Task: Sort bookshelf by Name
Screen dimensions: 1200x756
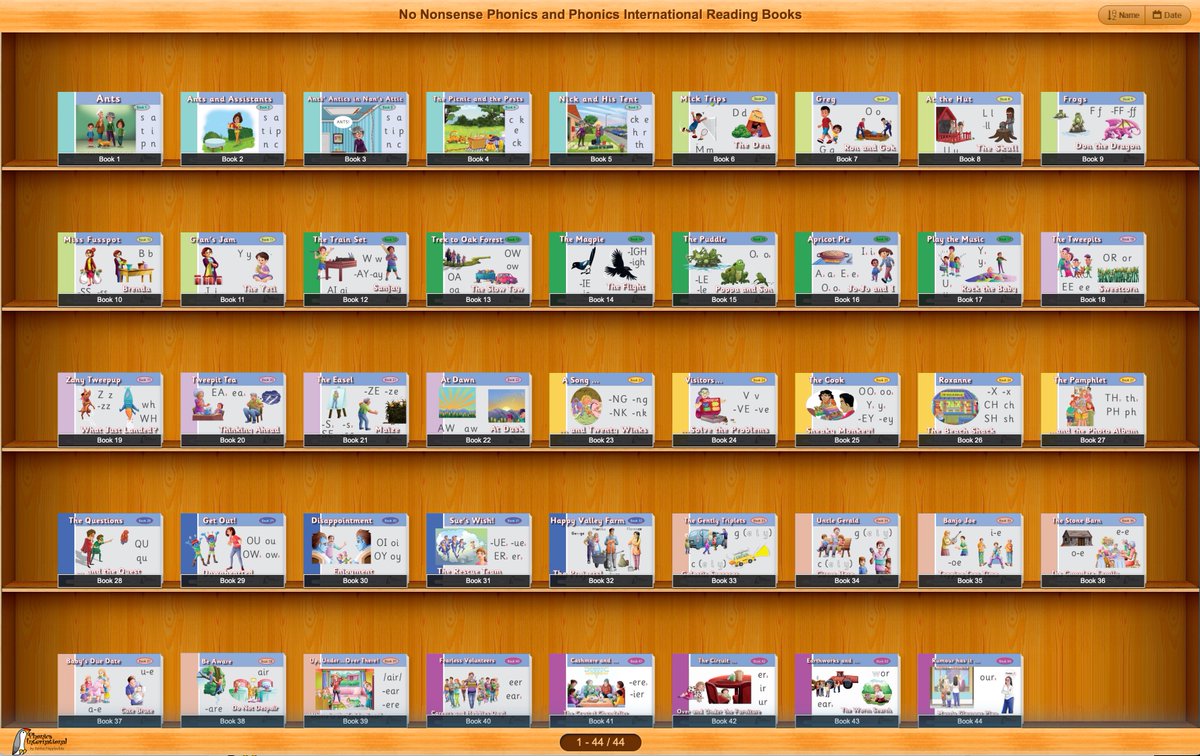Action: click(1122, 15)
